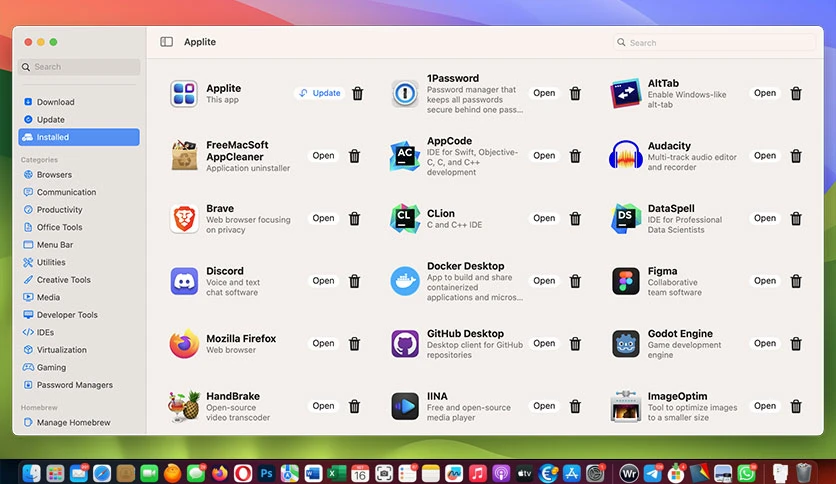Viewport: 836px width, 484px height.
Task: Delete Discord via its trash icon
Action: [x=355, y=281]
